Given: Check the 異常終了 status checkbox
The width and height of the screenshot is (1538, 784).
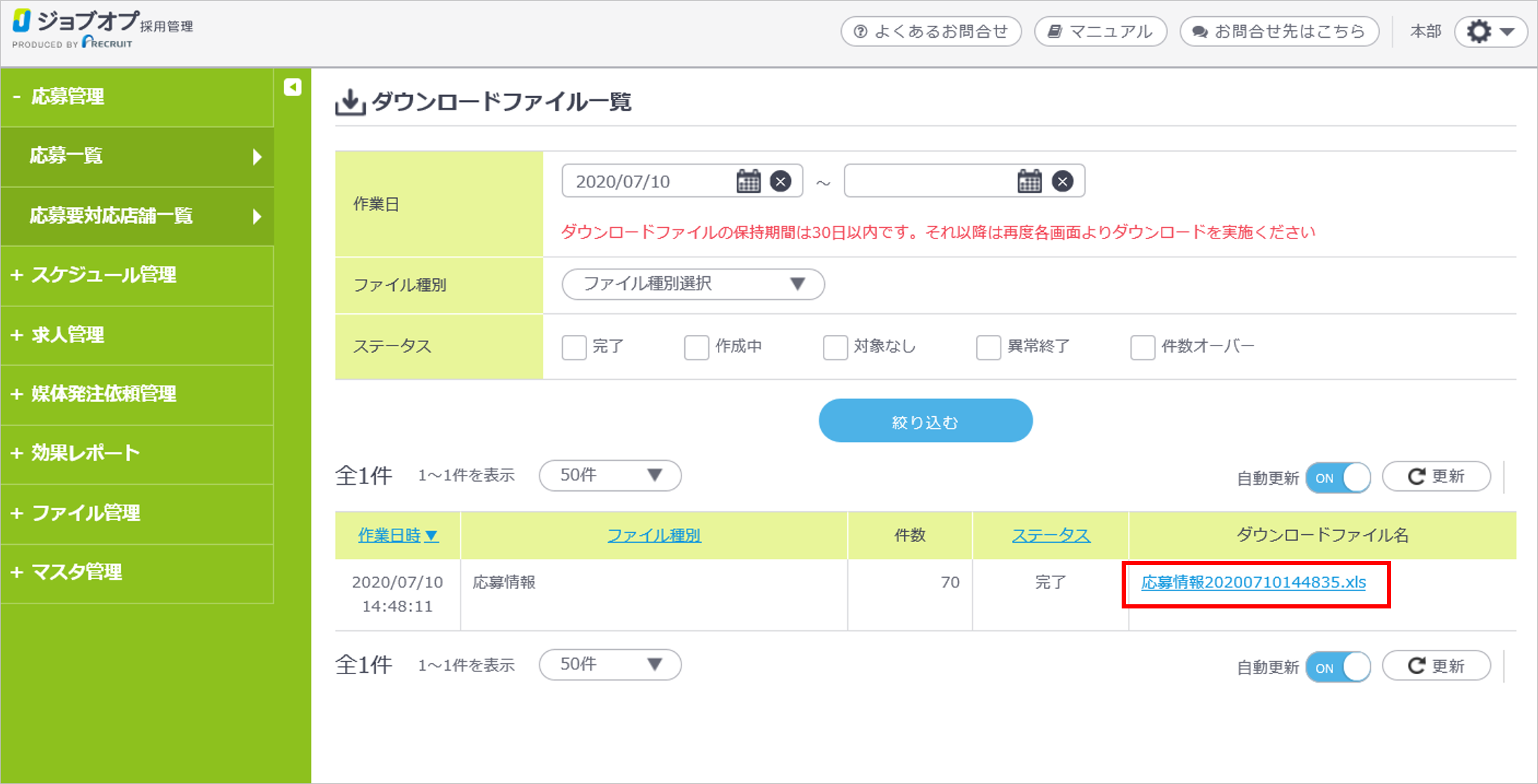Looking at the screenshot, I should pos(988,347).
